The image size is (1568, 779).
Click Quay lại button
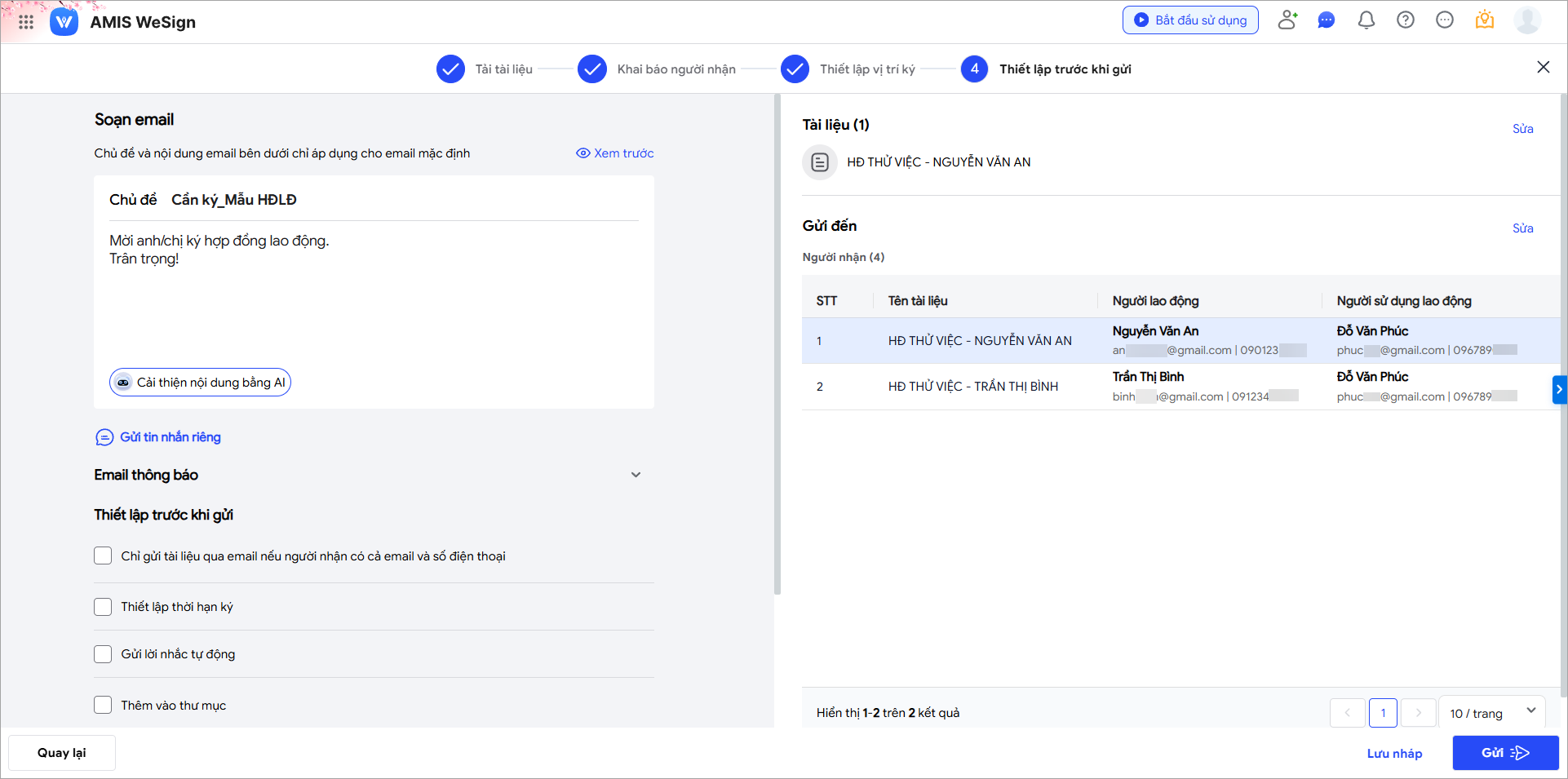(62, 753)
